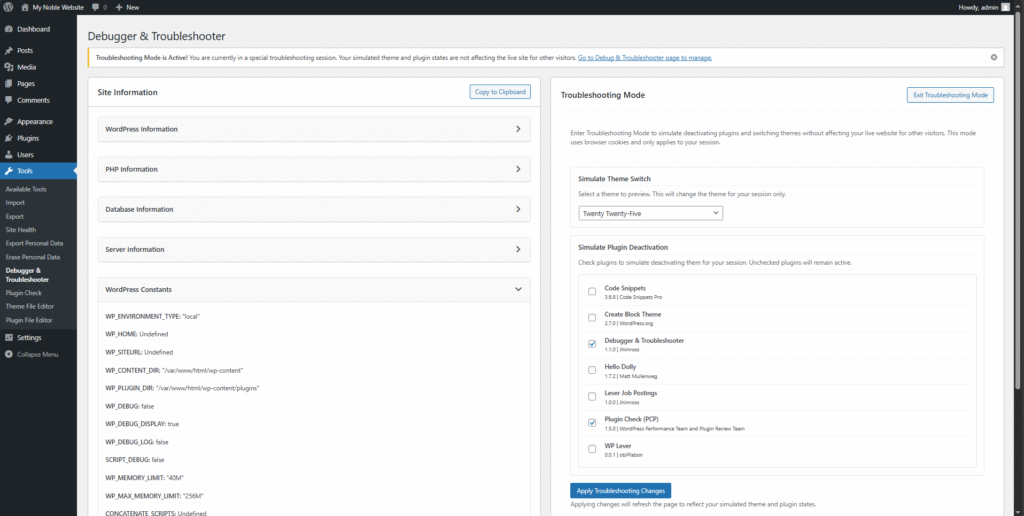The width and height of the screenshot is (1024, 516).
Task: Click the Media library icon in sidebar
Action: tap(9, 67)
